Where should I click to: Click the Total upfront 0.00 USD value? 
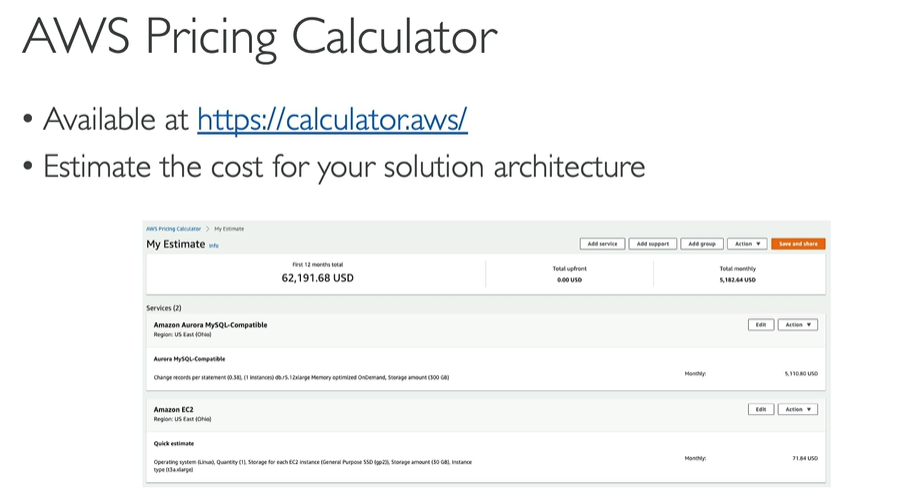(x=569, y=280)
